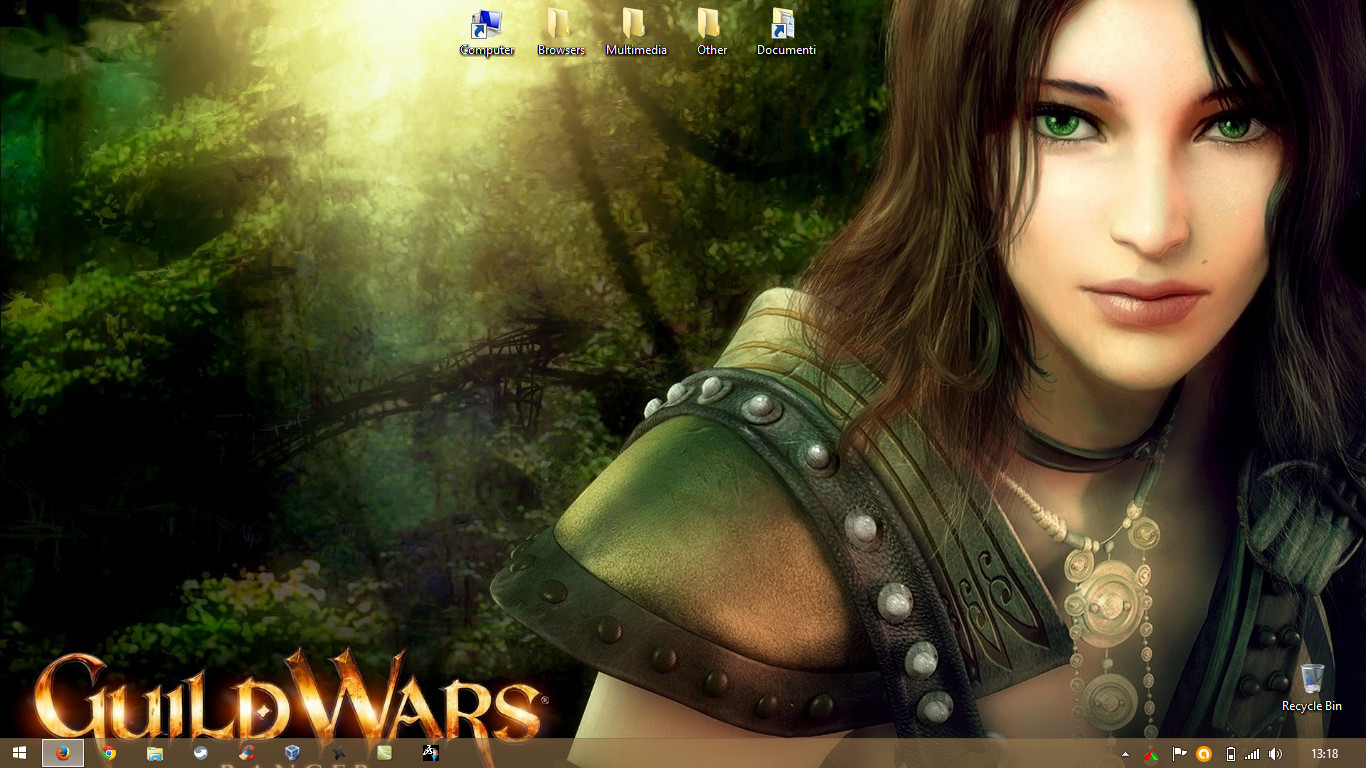
Task: Switch to Firefox in the taskbar
Action: (63, 753)
